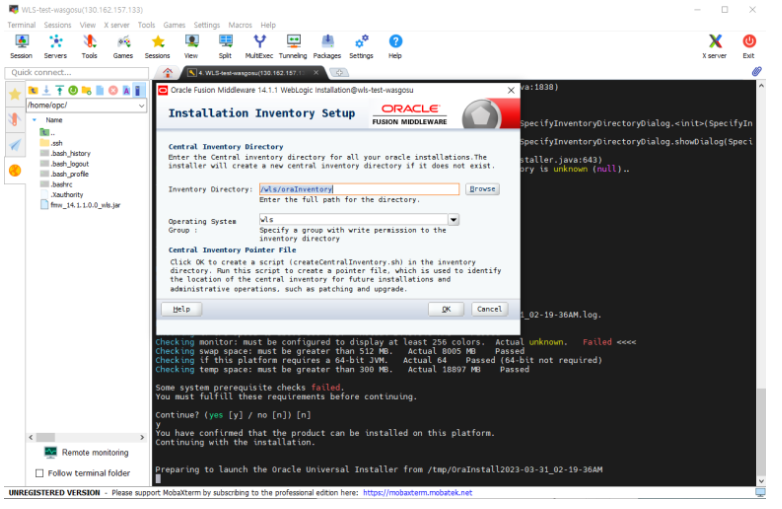
Task: Close the WLS-test-wasgosu terminal tab
Action: click(x=316, y=73)
